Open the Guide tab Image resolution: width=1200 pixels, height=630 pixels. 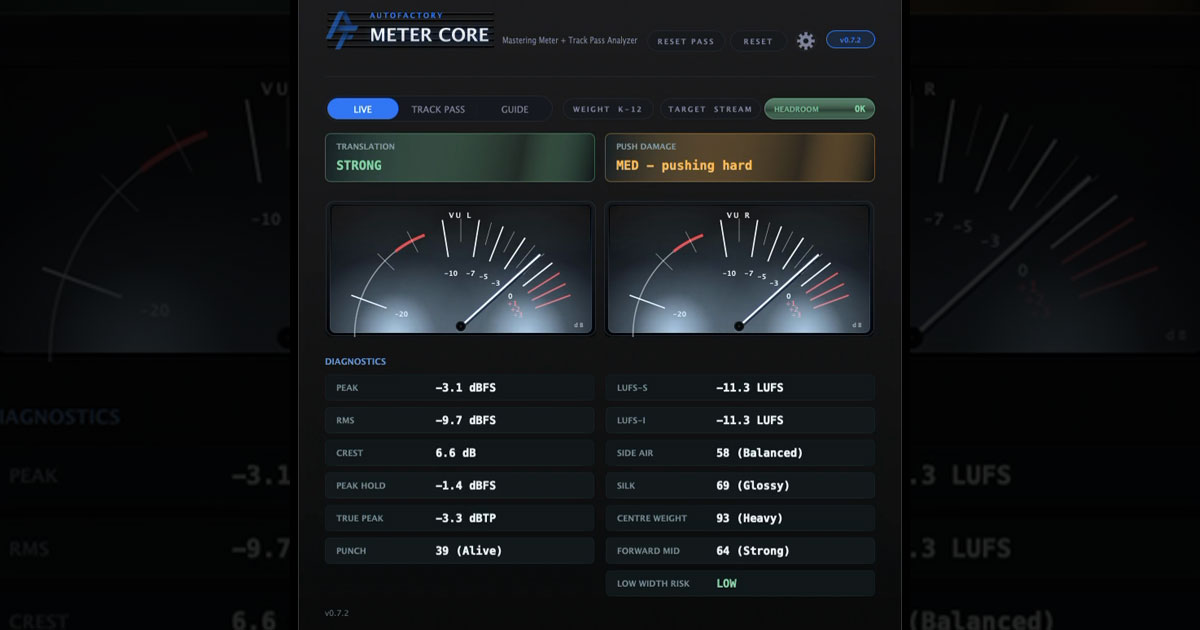coord(515,109)
